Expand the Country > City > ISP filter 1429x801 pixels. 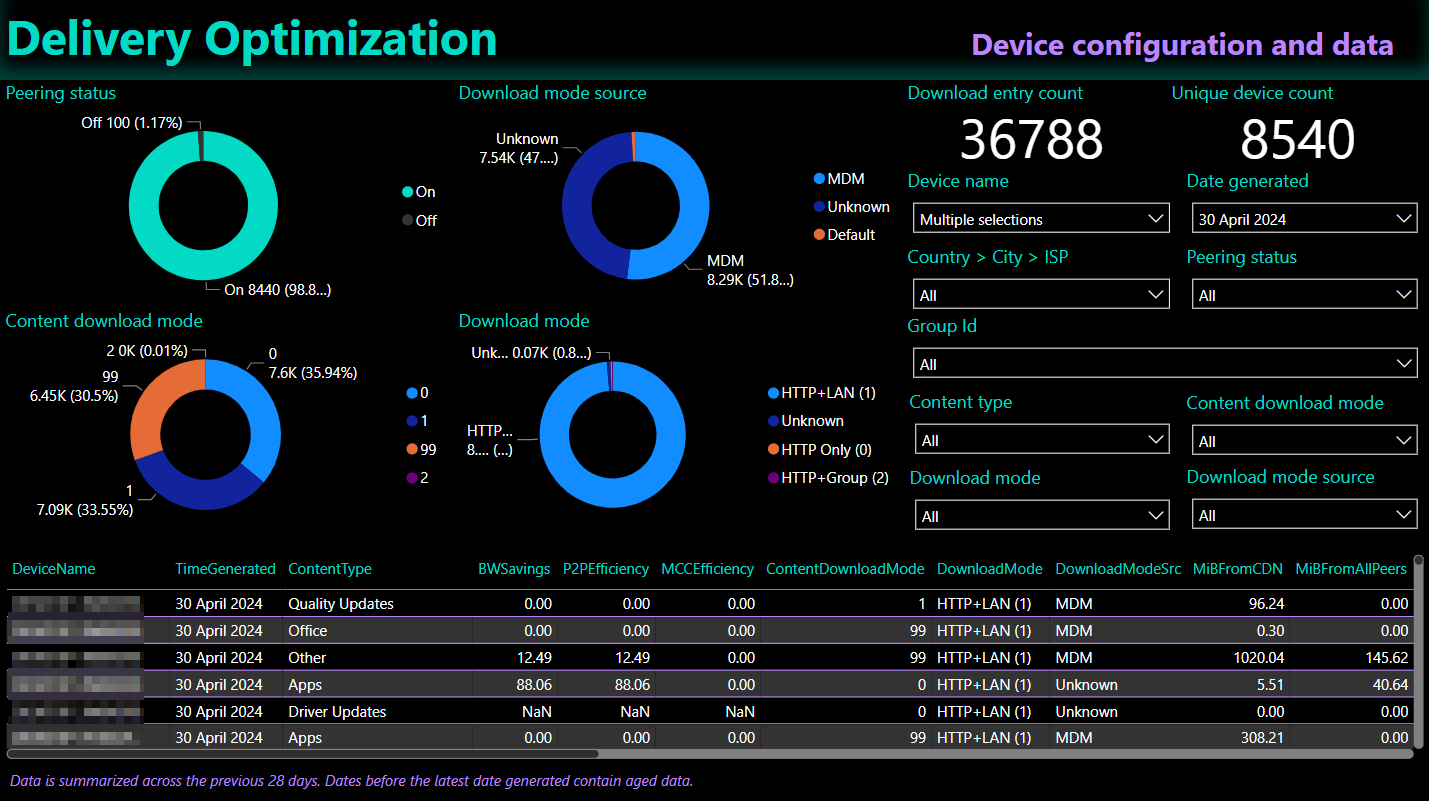(1040, 295)
